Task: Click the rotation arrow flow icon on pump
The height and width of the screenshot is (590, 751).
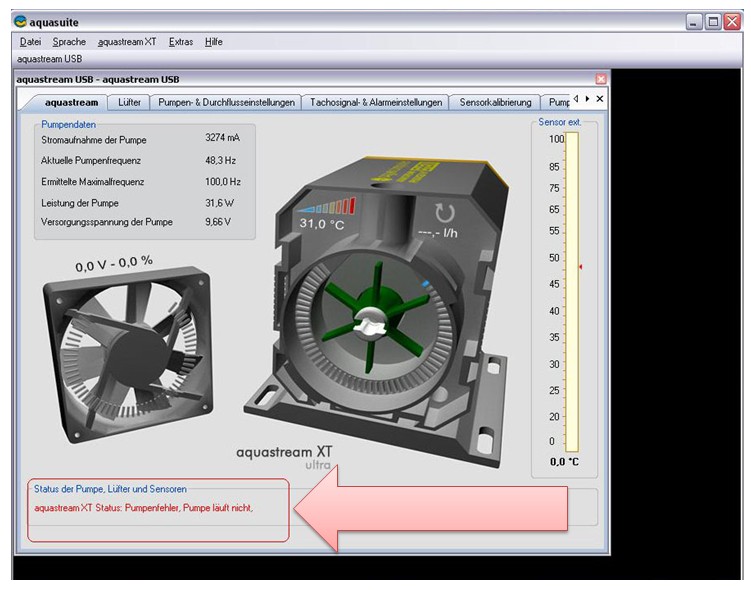Action: (x=445, y=212)
